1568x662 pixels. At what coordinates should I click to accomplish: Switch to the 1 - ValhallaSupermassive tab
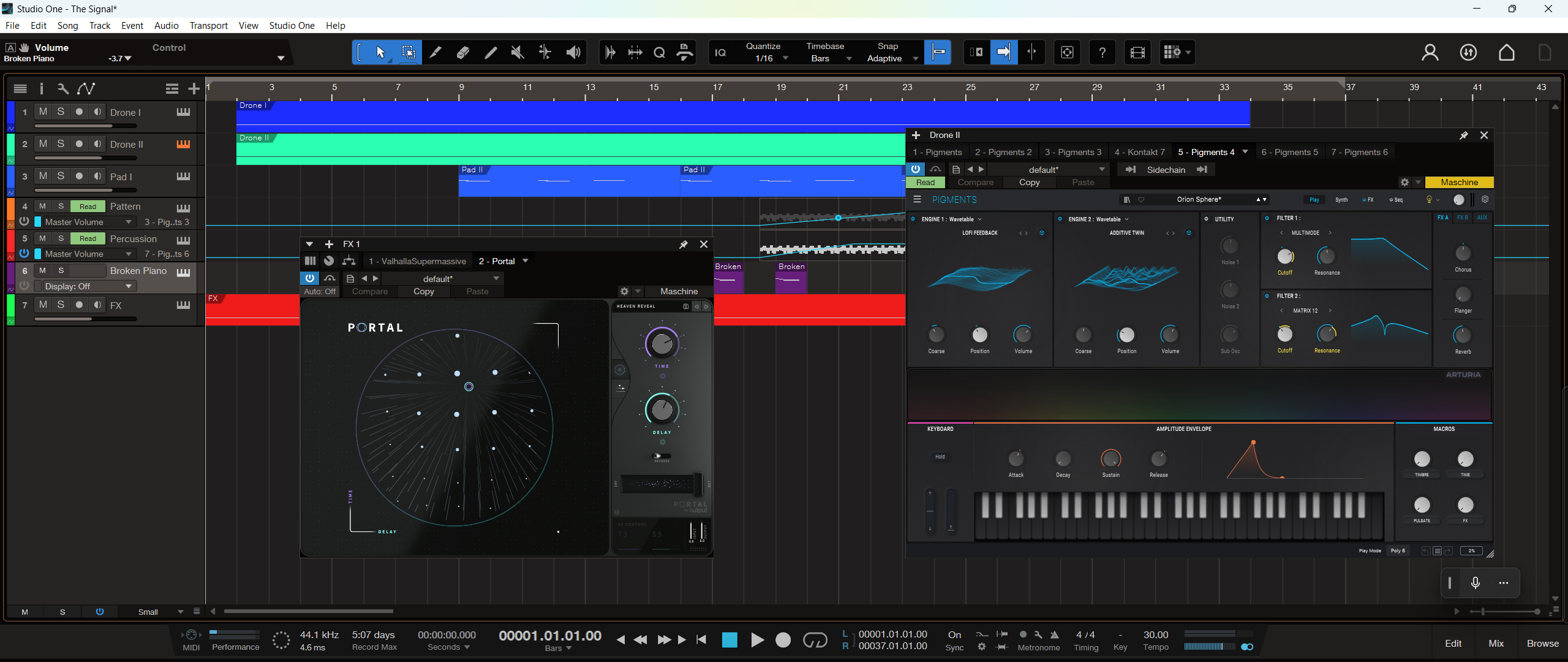(x=417, y=261)
